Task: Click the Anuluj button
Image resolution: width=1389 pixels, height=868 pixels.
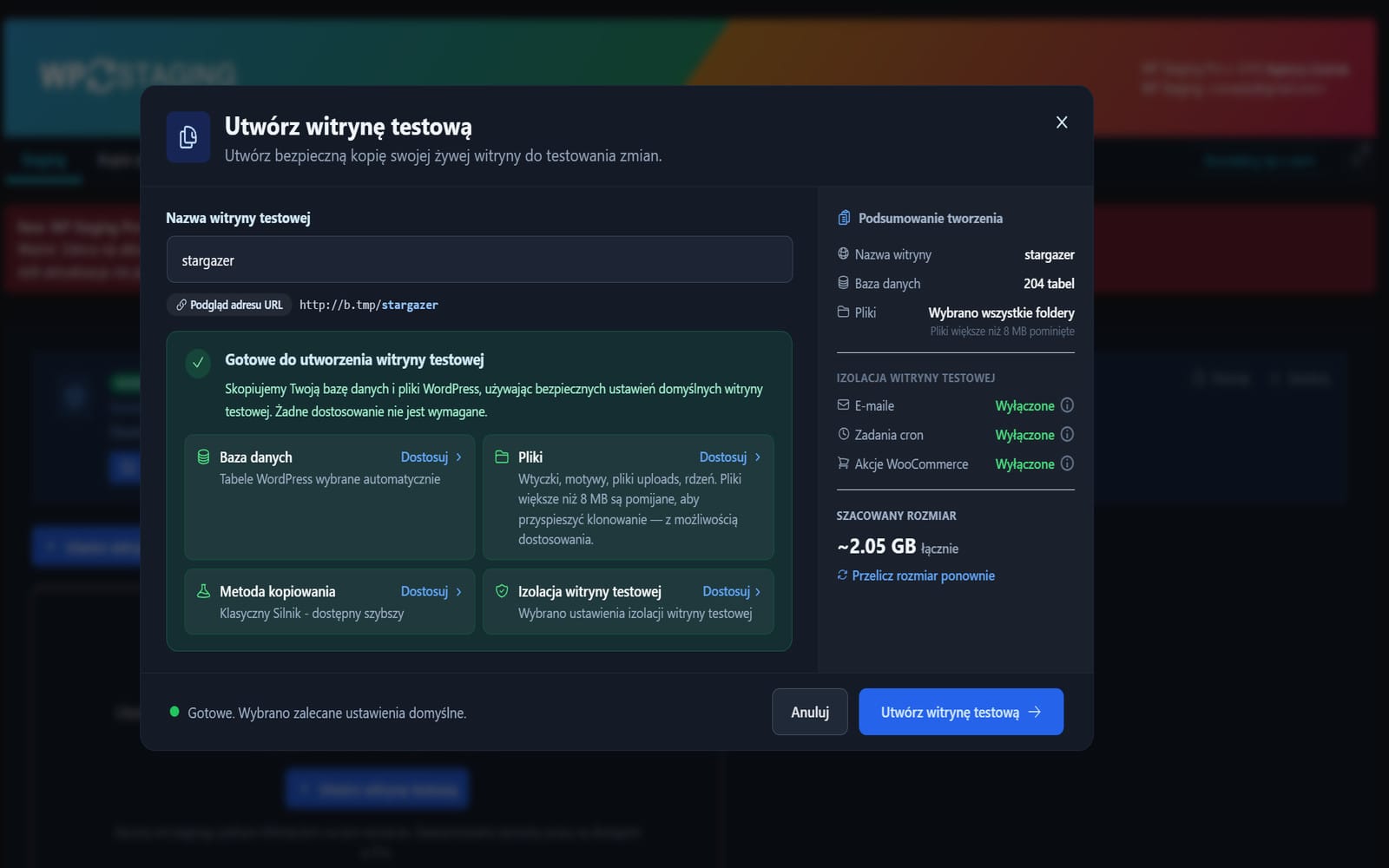Action: 810,712
